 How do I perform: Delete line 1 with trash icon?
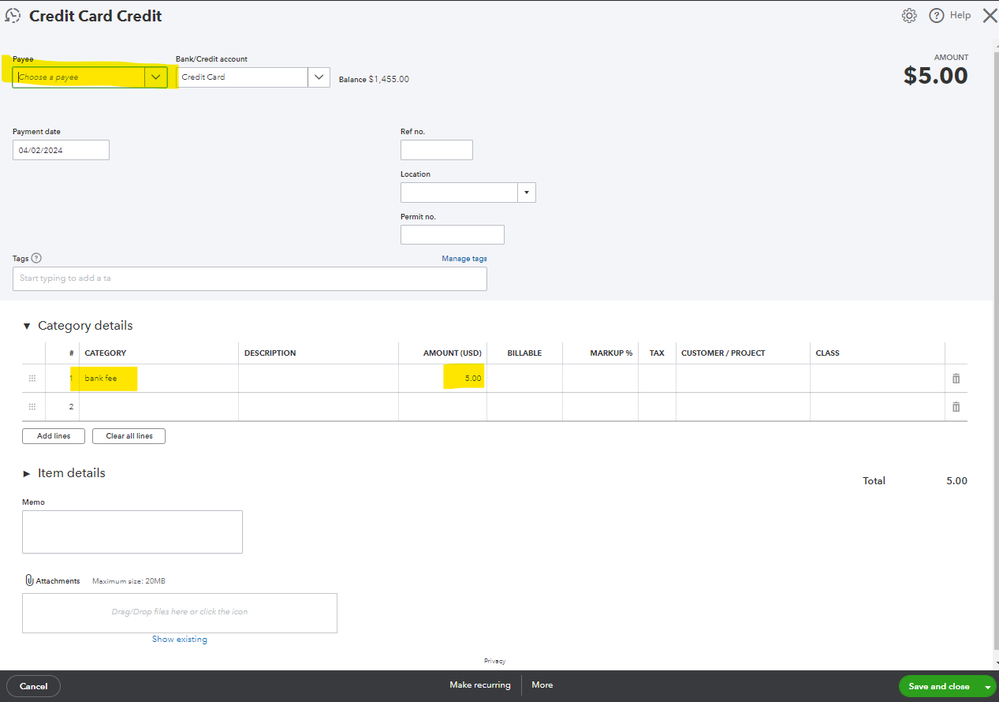956,378
